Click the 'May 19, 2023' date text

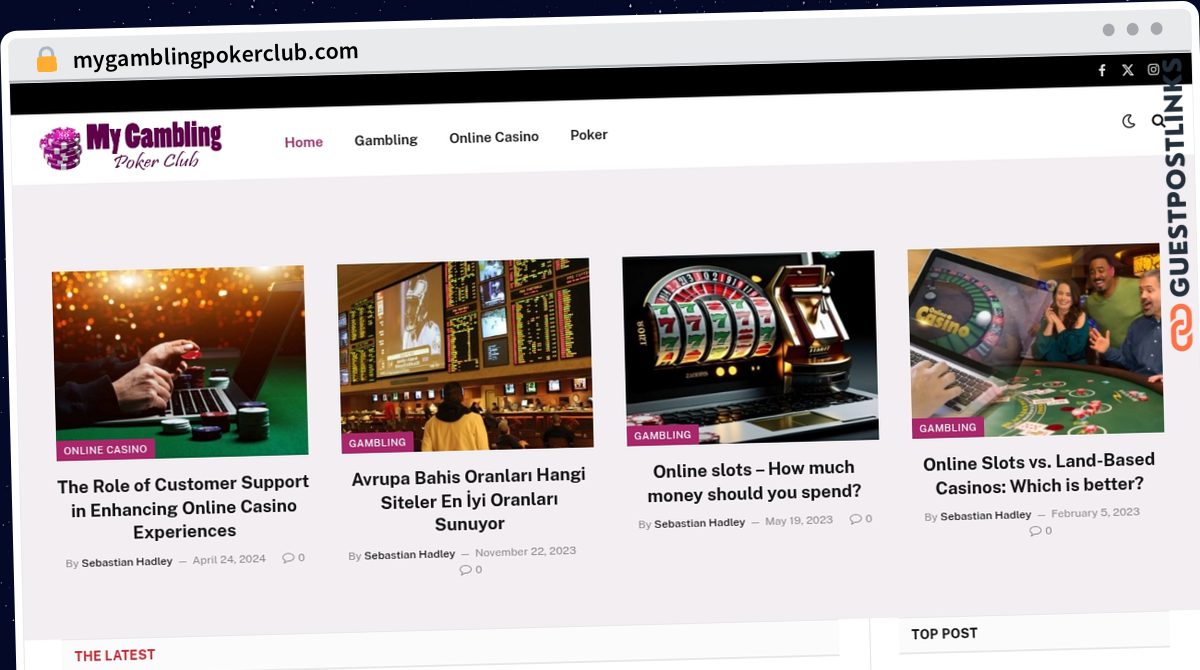[798, 521]
